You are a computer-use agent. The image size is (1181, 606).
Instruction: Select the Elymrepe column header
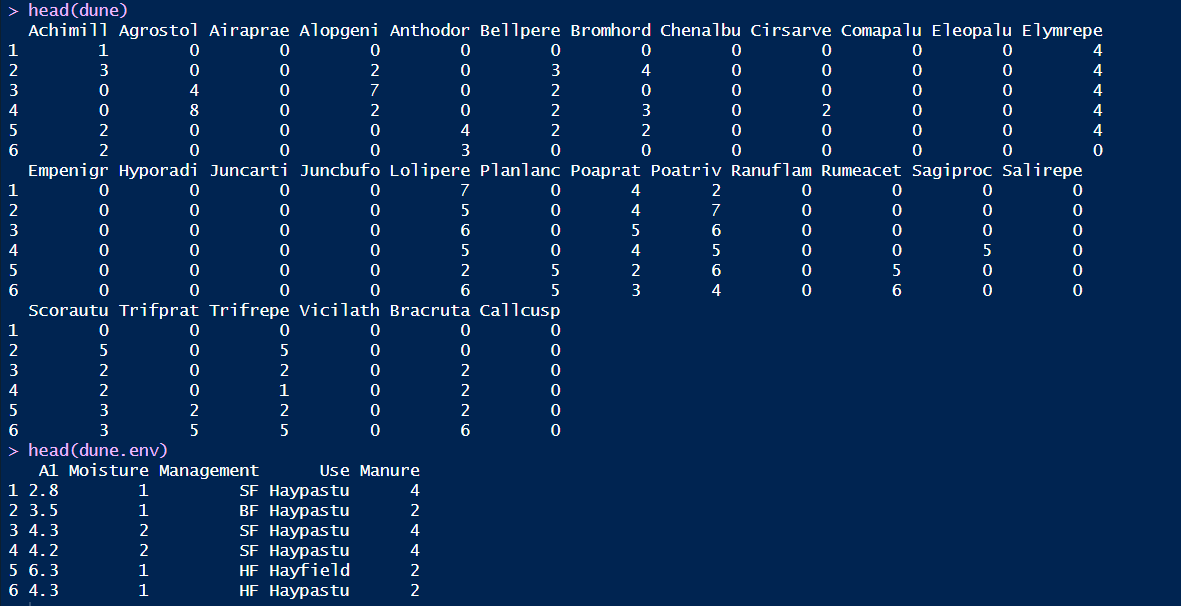[x=1062, y=30]
